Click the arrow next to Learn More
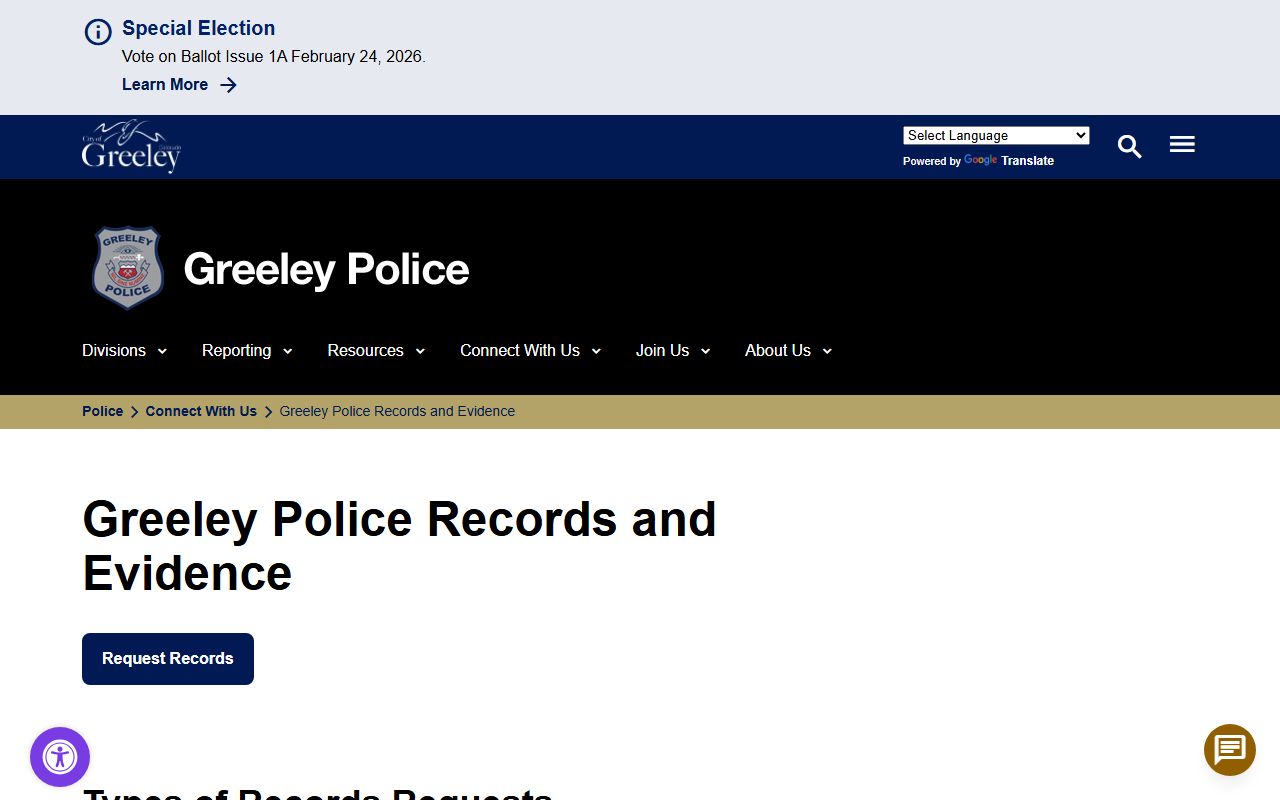1280x800 pixels. 228,85
